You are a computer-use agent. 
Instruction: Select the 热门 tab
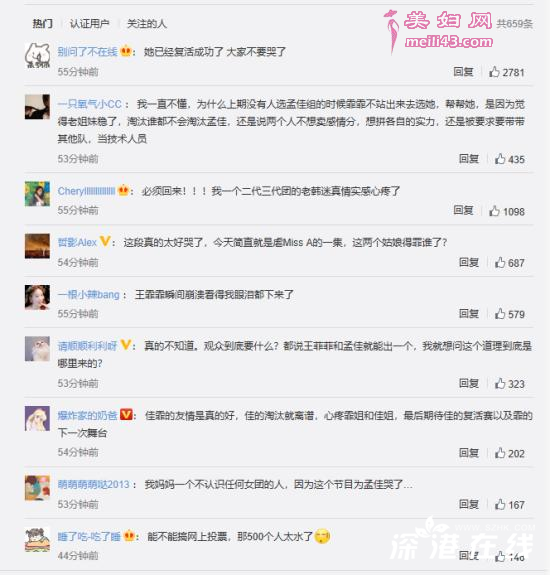(x=43, y=24)
